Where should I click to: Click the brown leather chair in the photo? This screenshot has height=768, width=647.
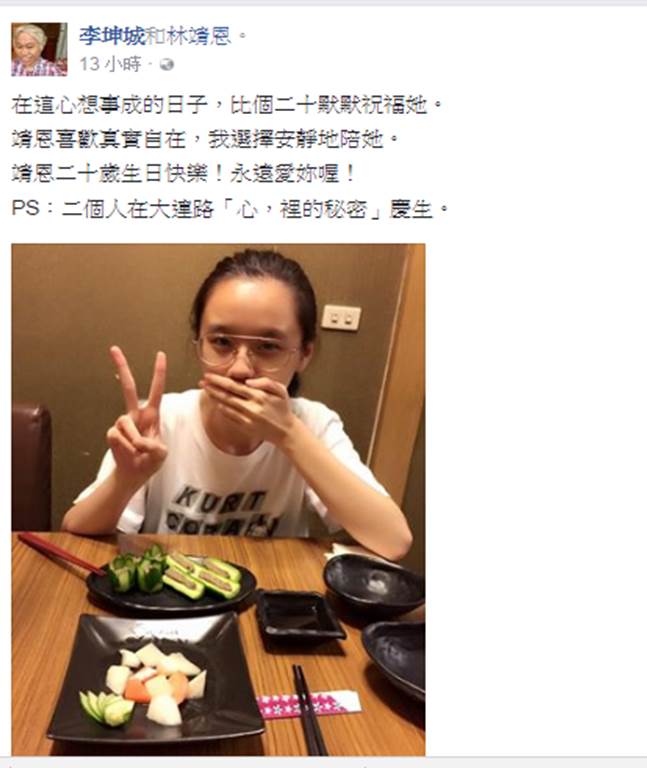point(31,466)
